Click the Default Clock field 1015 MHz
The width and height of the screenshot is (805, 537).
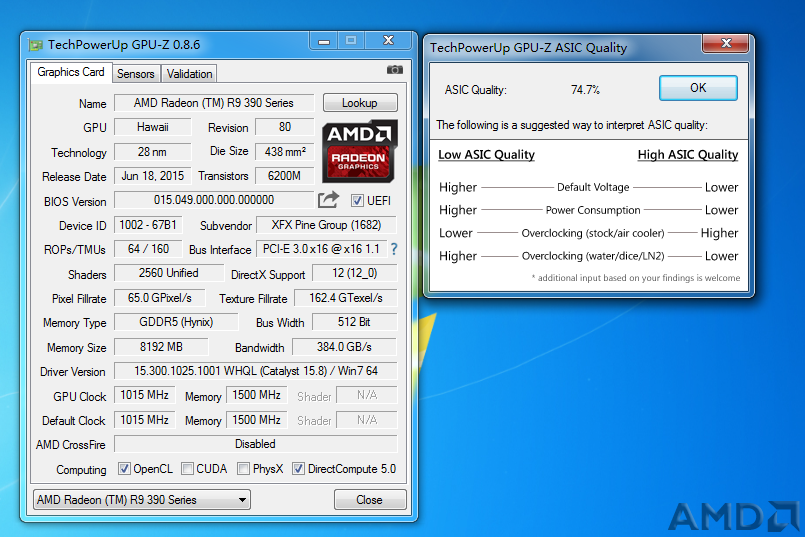pos(145,420)
